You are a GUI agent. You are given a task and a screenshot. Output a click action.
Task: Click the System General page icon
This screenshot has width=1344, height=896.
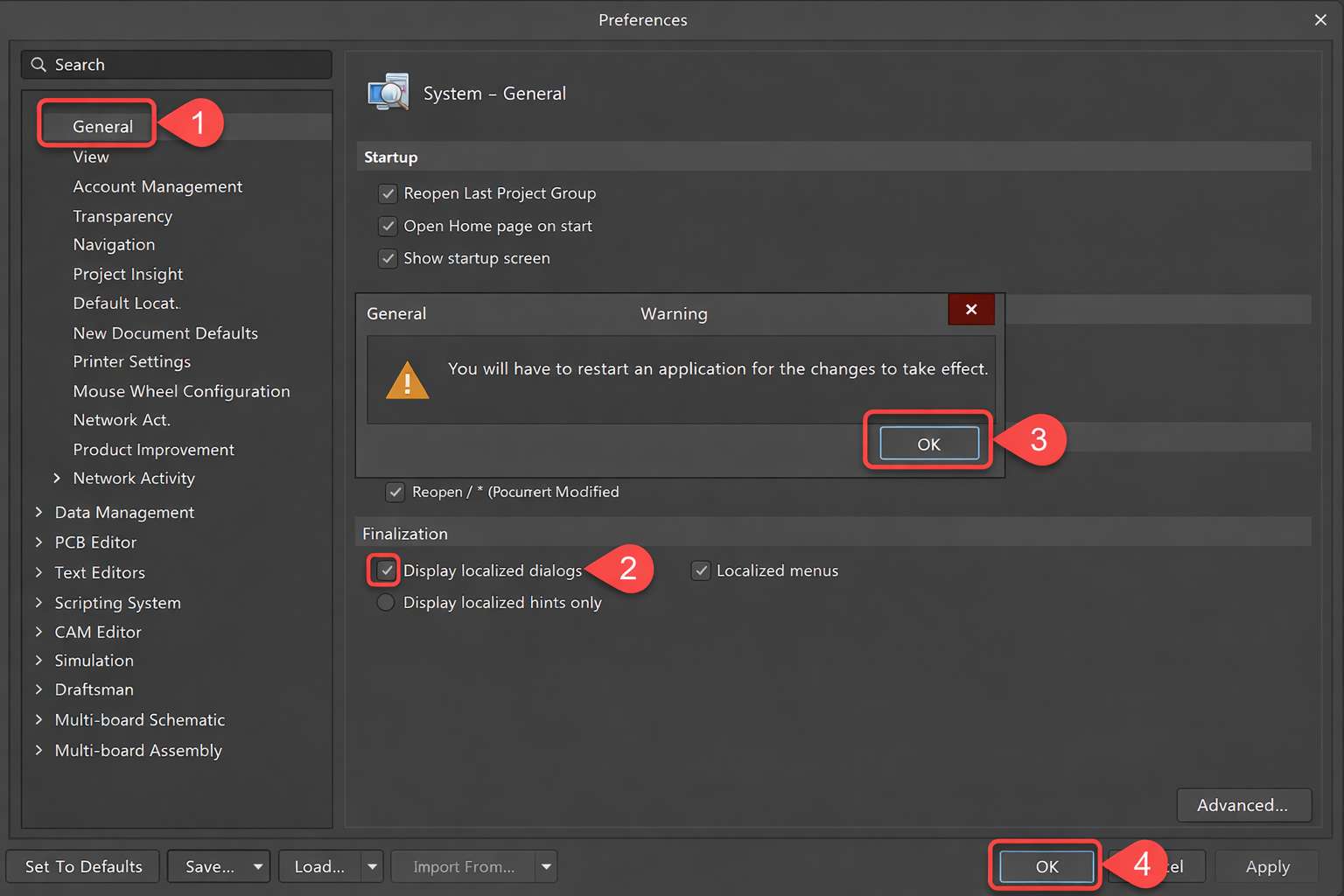tap(388, 92)
